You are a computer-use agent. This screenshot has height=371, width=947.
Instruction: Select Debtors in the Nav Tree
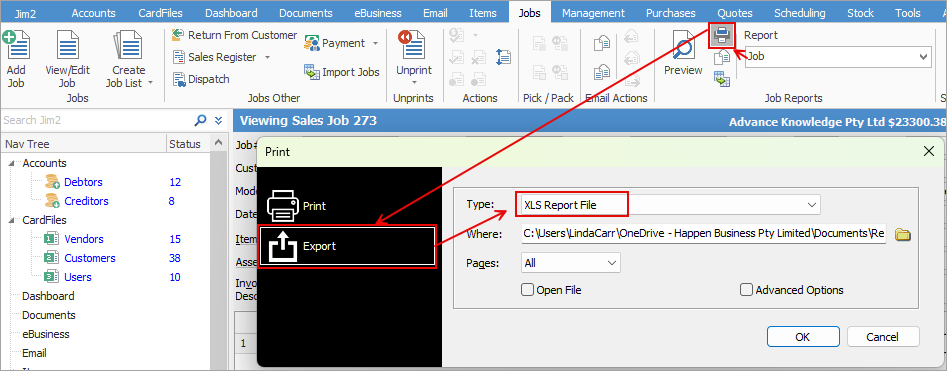pyautogui.click(x=83, y=182)
